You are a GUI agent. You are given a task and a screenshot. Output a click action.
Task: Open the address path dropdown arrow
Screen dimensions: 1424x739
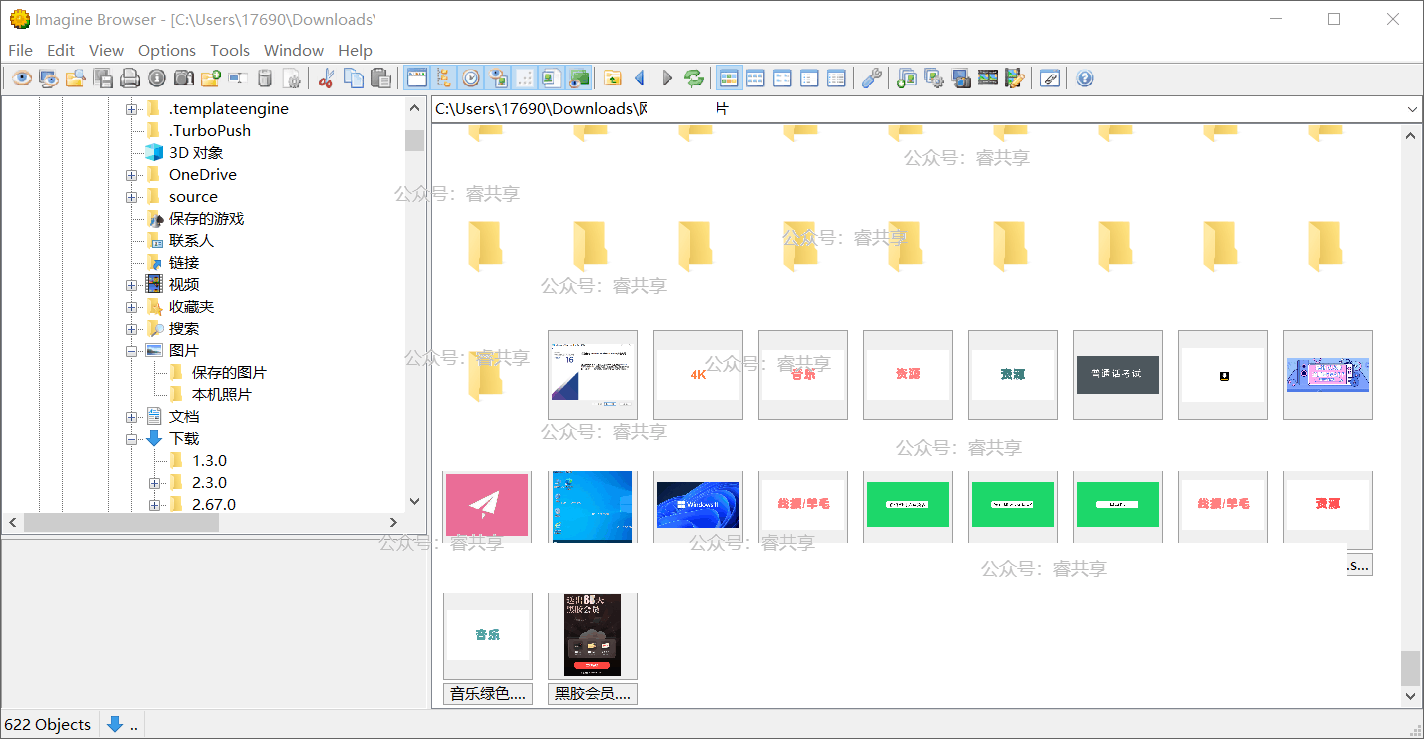point(1412,109)
